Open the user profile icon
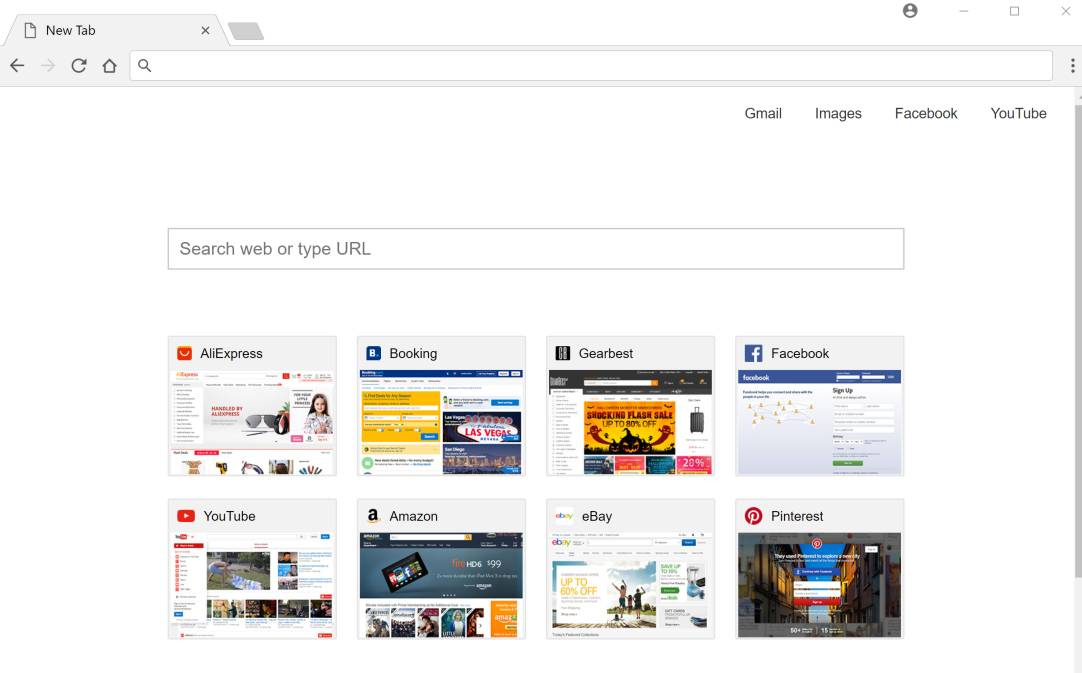 [910, 10]
